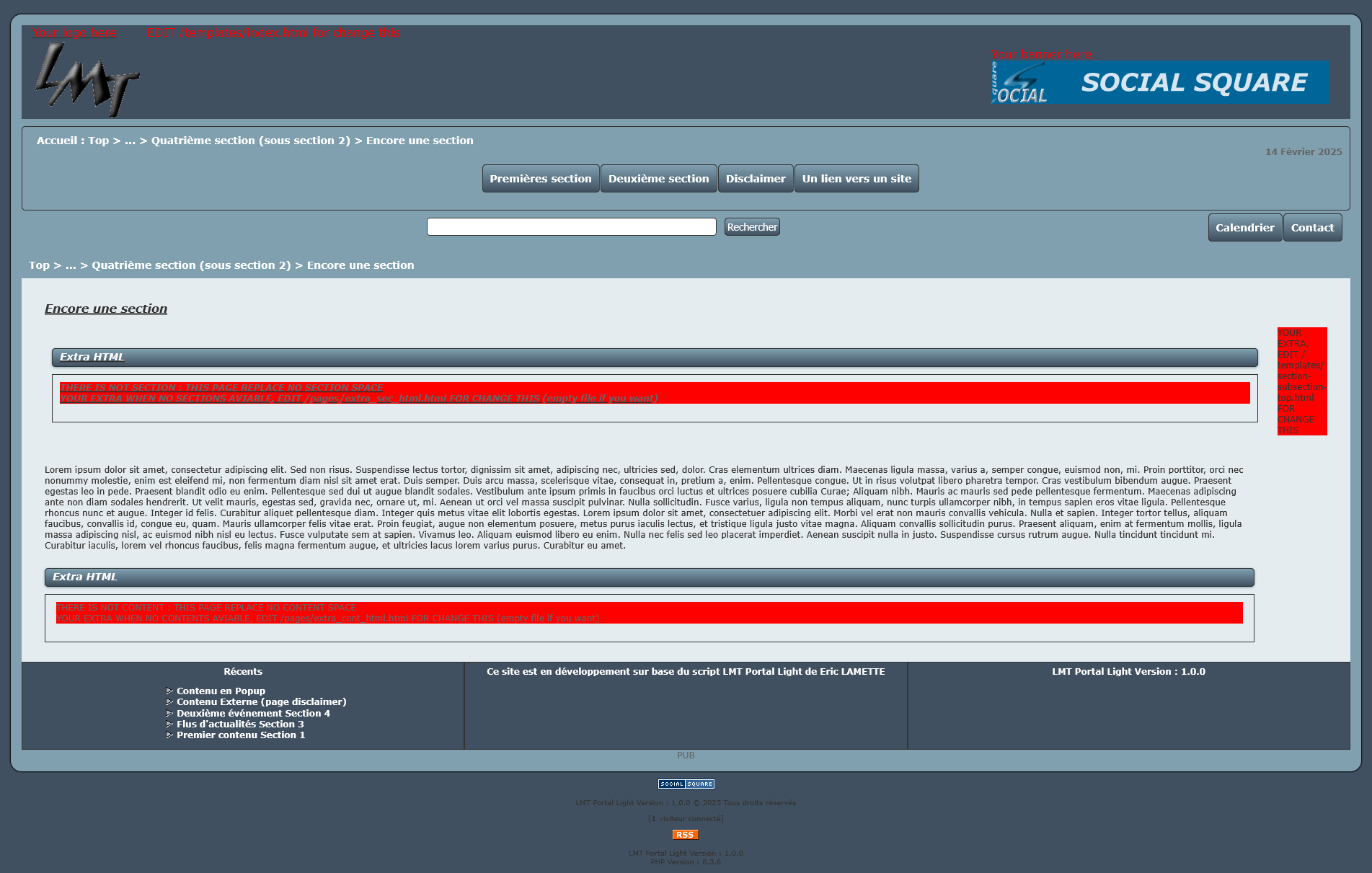The width and height of the screenshot is (1372, 873).
Task: Open the Social Square banner
Action: pos(1159,82)
